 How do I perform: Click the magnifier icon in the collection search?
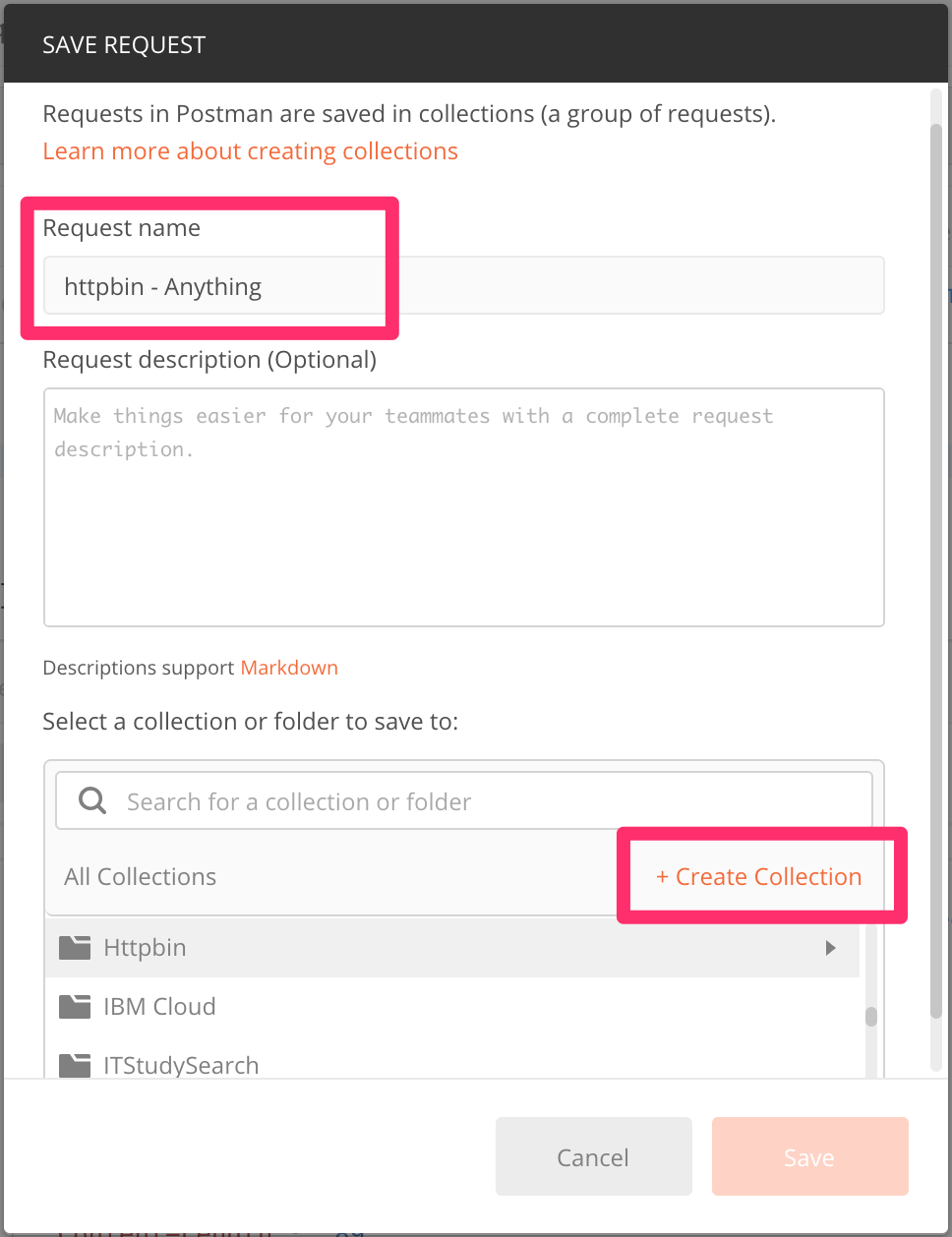(92, 800)
